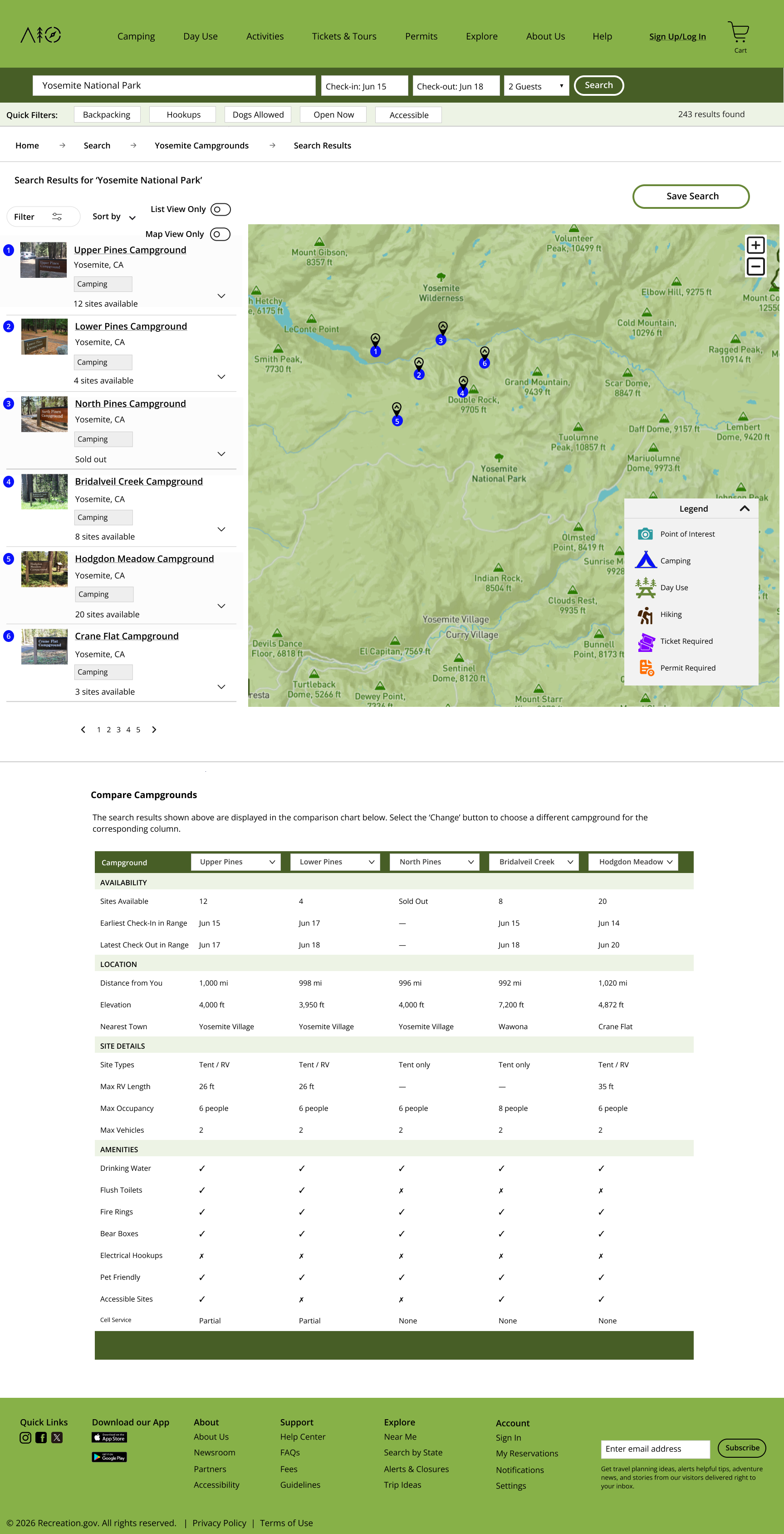Click the Subscribe button
The image size is (784, 1534).
click(x=742, y=1448)
